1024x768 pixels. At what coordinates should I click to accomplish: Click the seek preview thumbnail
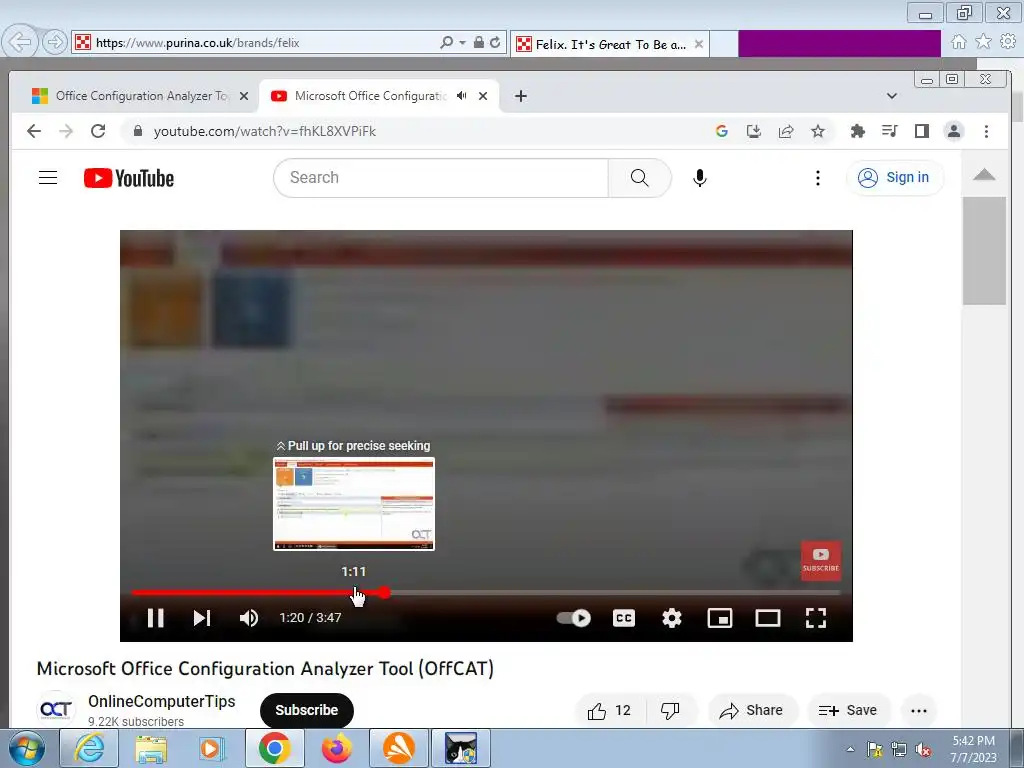(354, 504)
